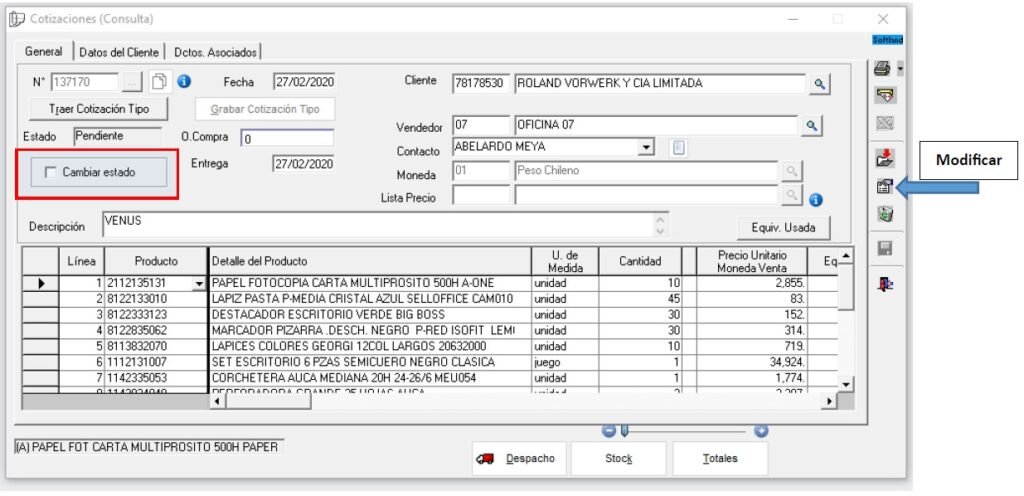Click the U. de Medida column header
Screen dimensions: 1024x496
click(x=565, y=261)
